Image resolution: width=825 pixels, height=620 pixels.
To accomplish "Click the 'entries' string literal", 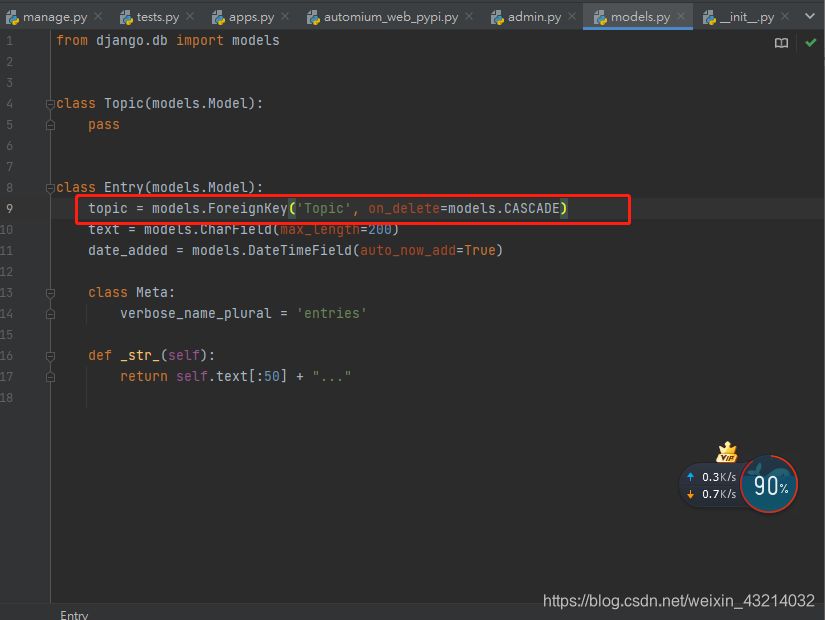I will click(x=331, y=314).
